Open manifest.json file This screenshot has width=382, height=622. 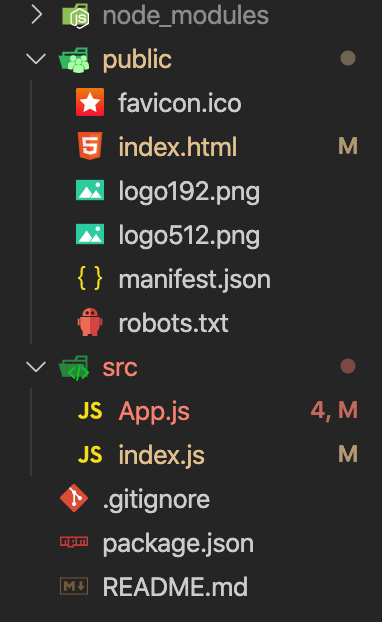[195, 280]
